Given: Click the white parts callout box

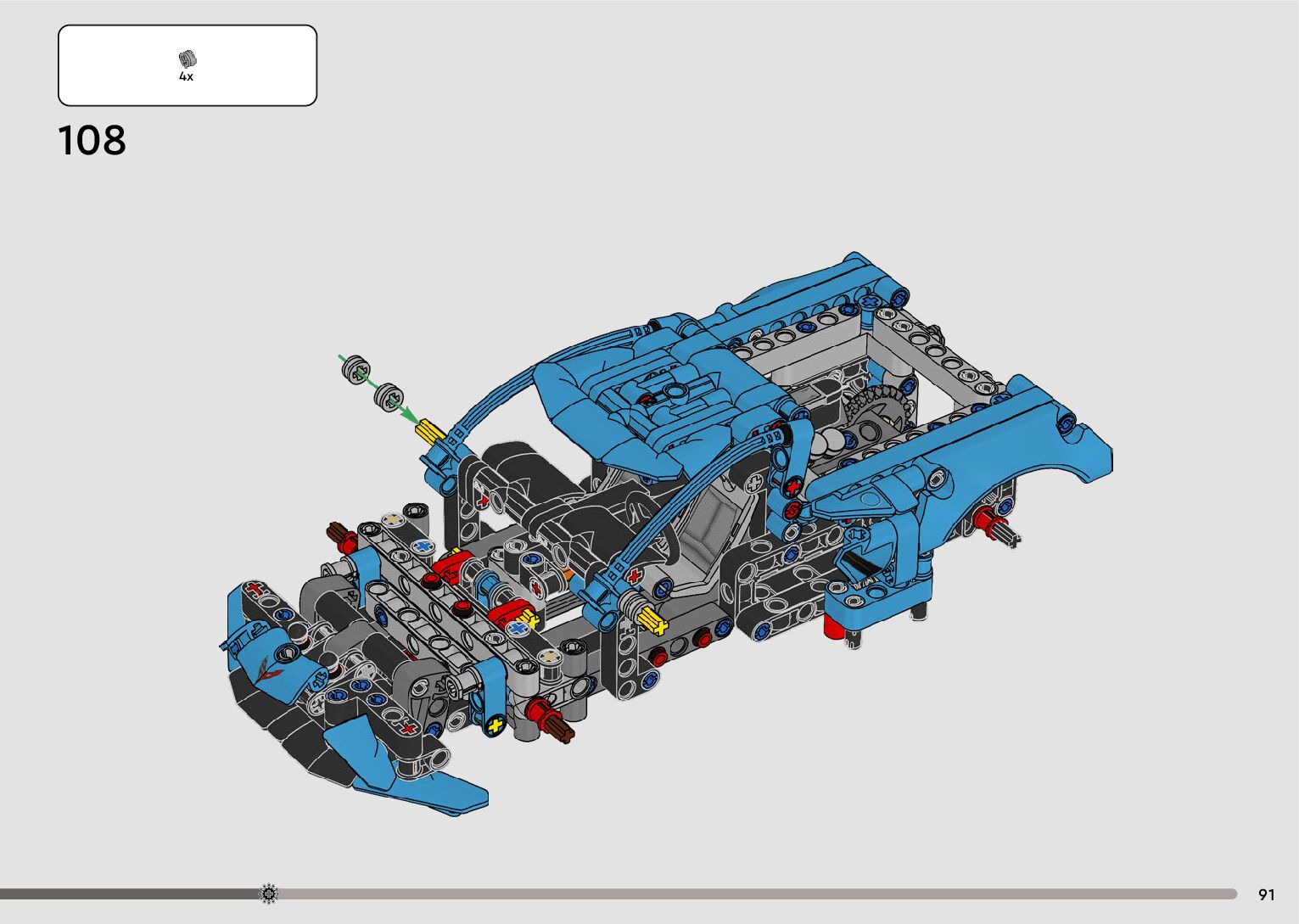Looking at the screenshot, I should (188, 65).
